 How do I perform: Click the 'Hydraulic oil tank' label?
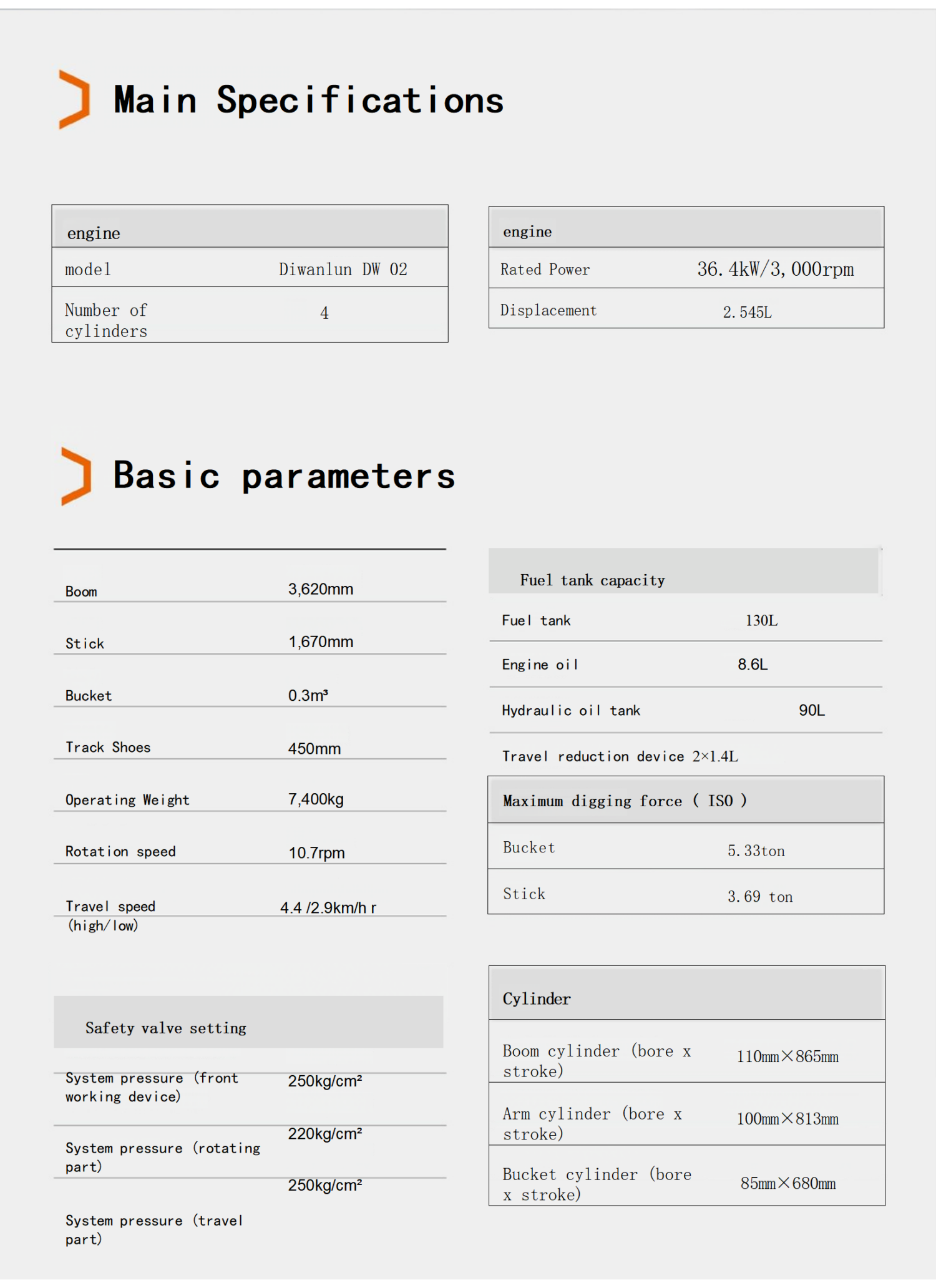point(571,710)
